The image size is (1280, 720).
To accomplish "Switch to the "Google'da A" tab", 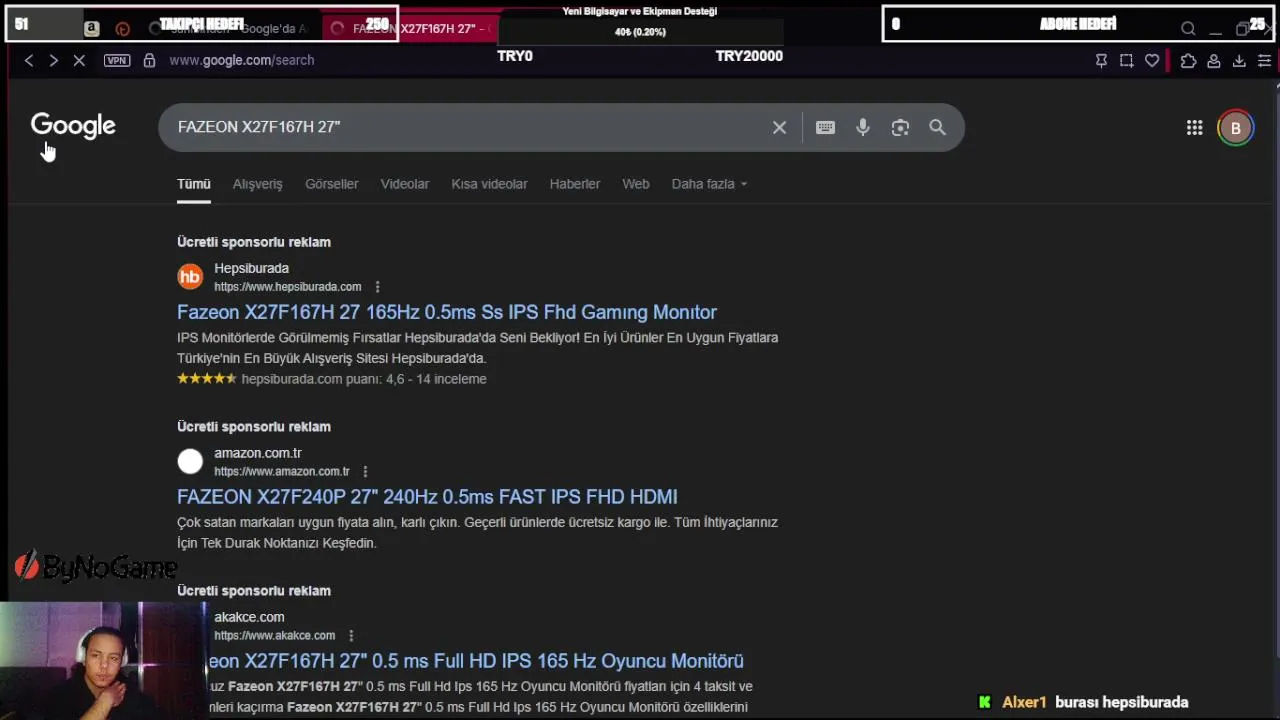I will pos(230,28).
